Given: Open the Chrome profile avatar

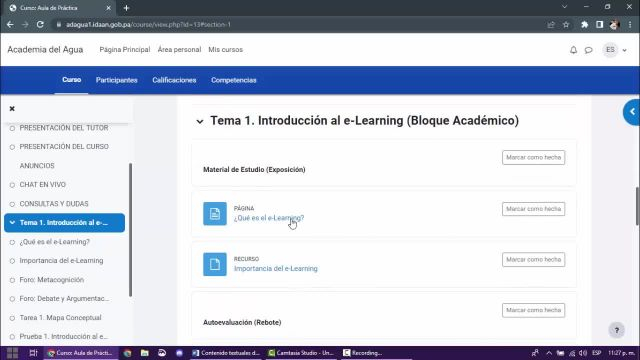Looking at the screenshot, I should point(614,24).
